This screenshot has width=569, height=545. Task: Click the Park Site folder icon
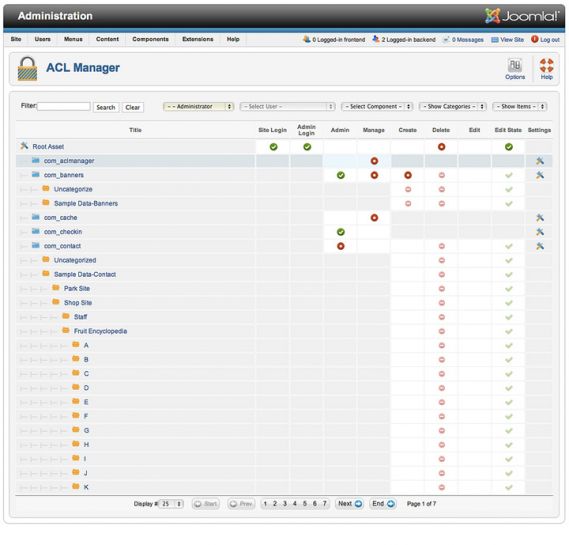56,288
